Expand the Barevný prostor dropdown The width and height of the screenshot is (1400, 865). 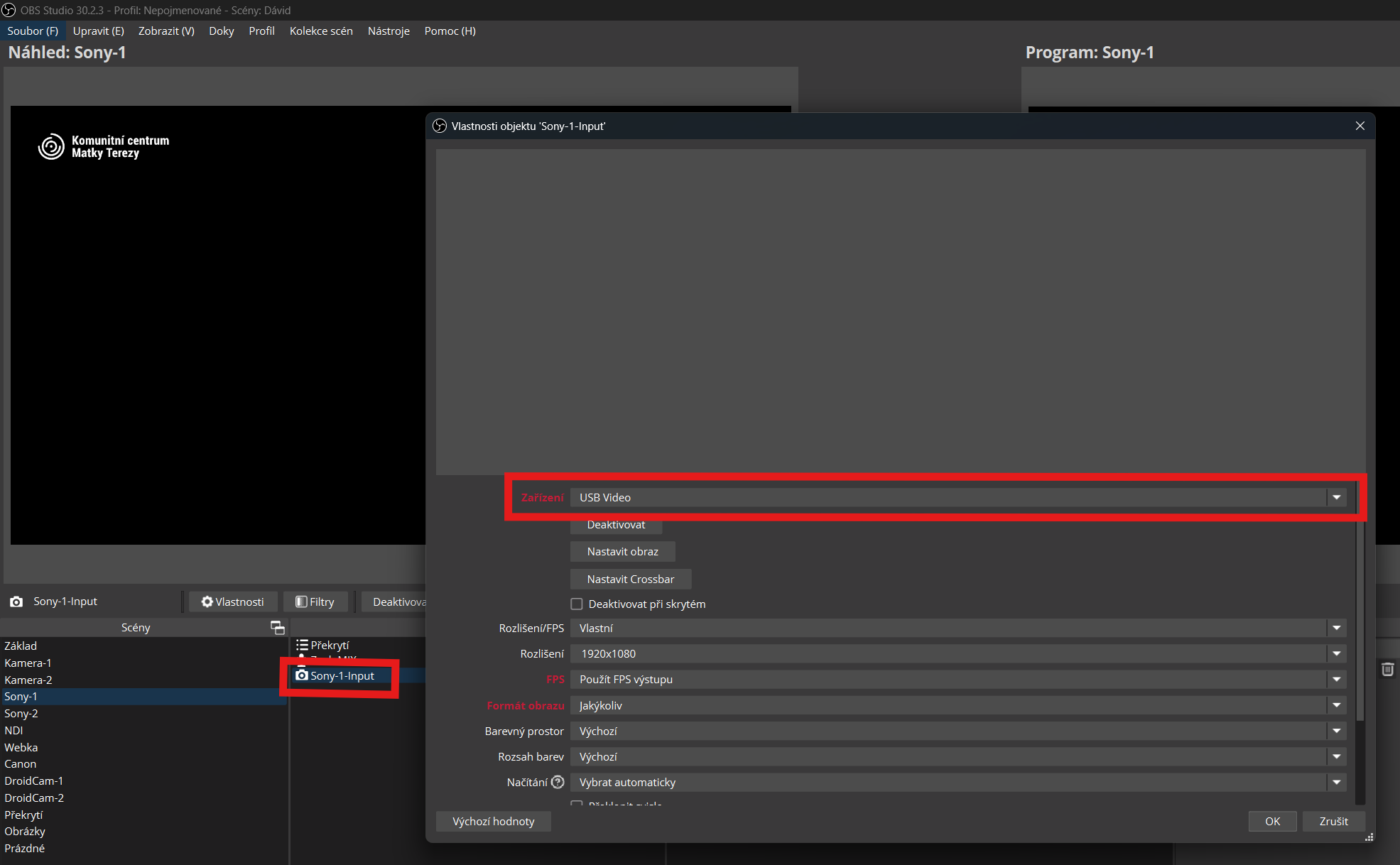click(x=1336, y=731)
